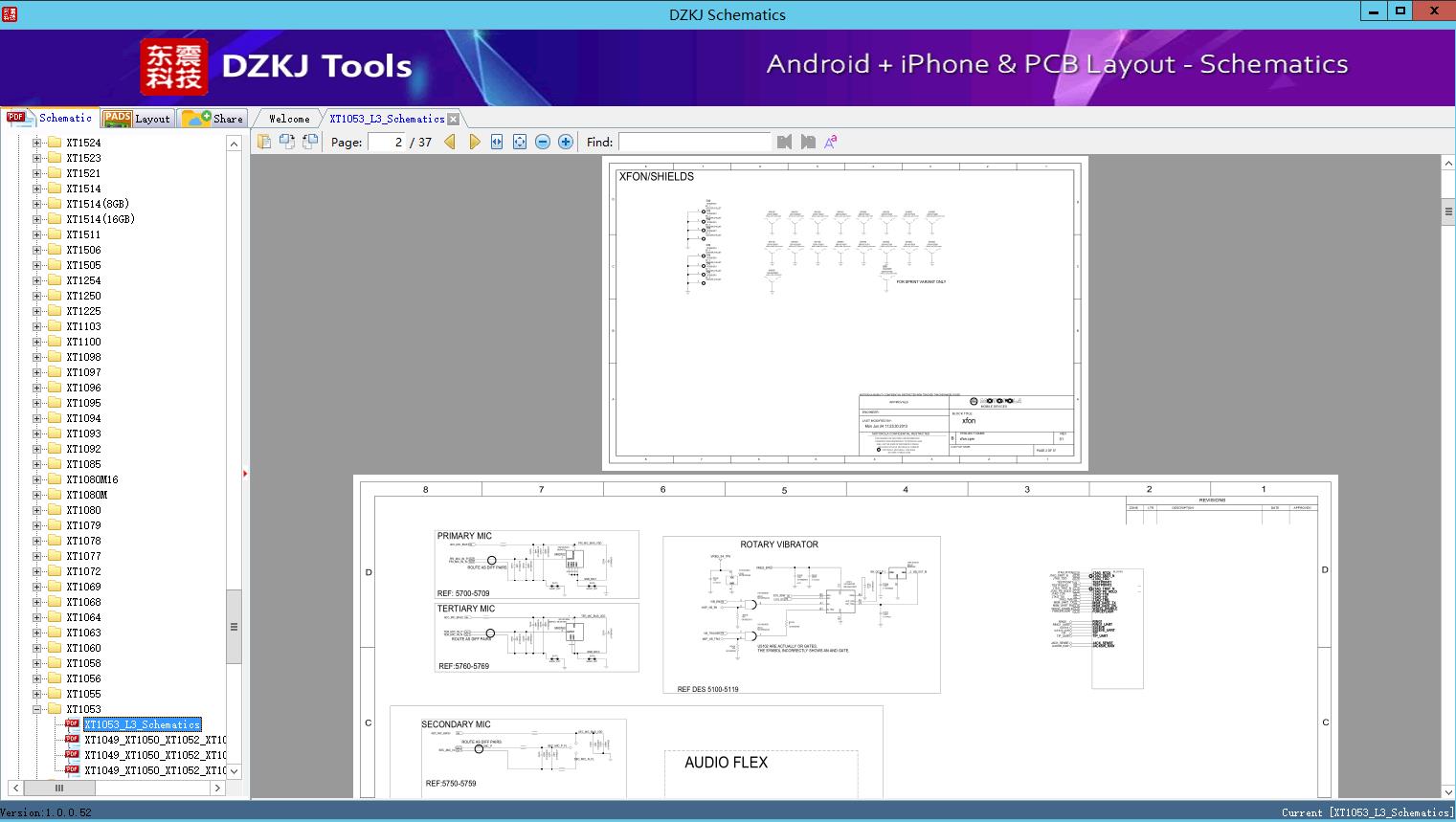1456x822 pixels.
Task: Maximize the DZKJ Schematics window
Action: tap(1400, 11)
